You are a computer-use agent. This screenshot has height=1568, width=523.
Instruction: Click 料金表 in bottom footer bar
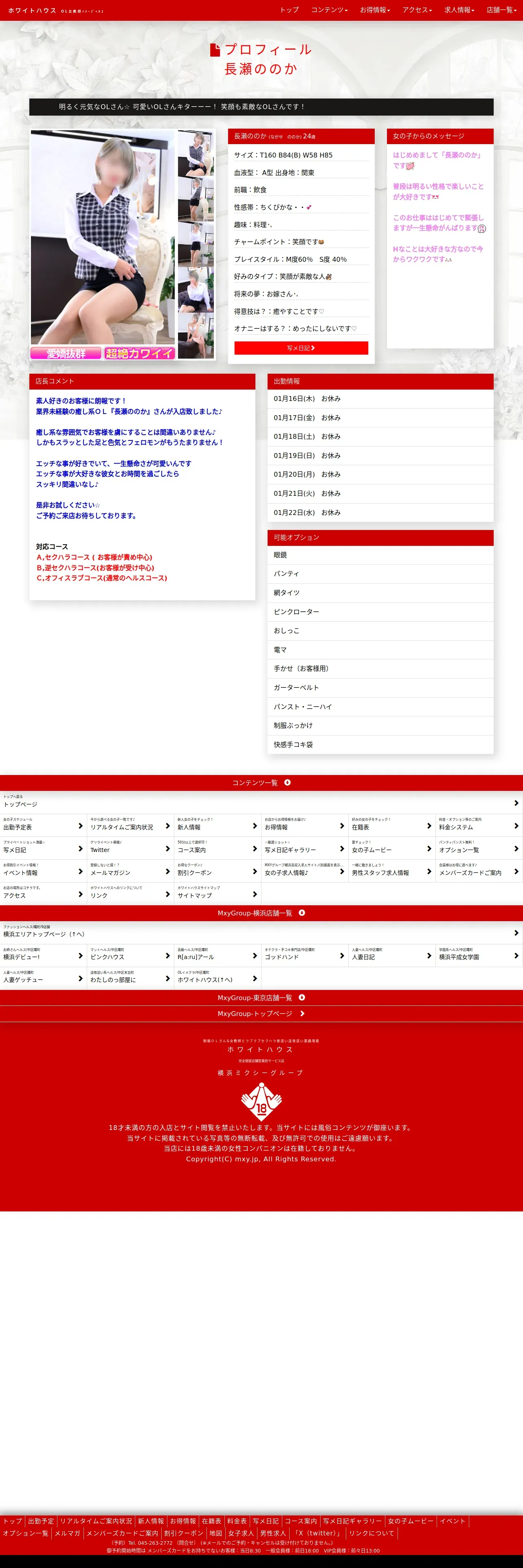[x=237, y=1521]
